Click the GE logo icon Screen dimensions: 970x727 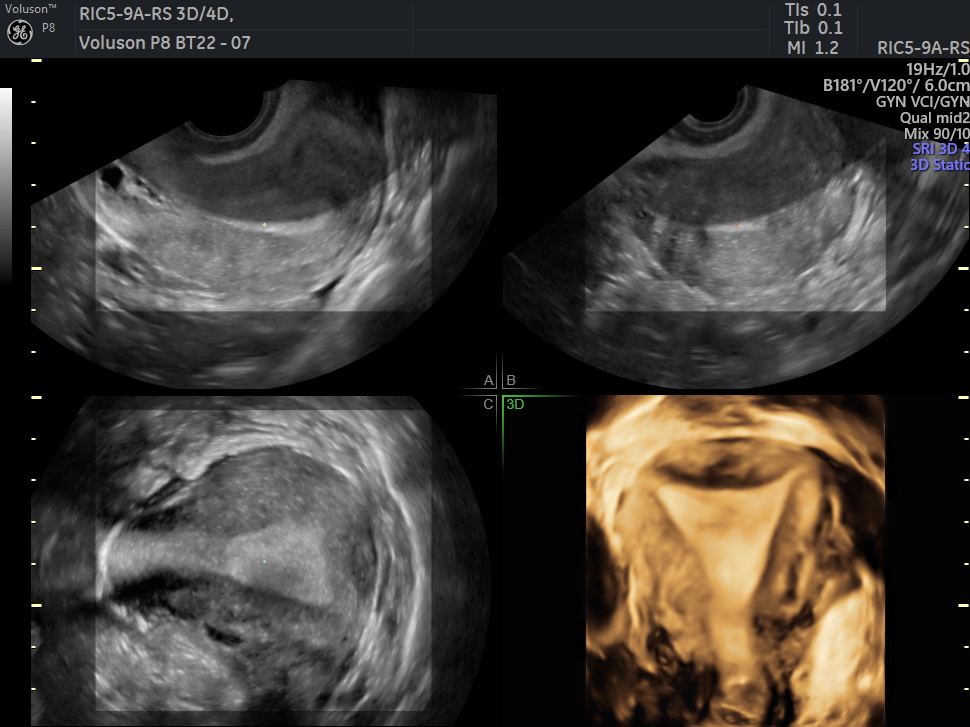20,32
